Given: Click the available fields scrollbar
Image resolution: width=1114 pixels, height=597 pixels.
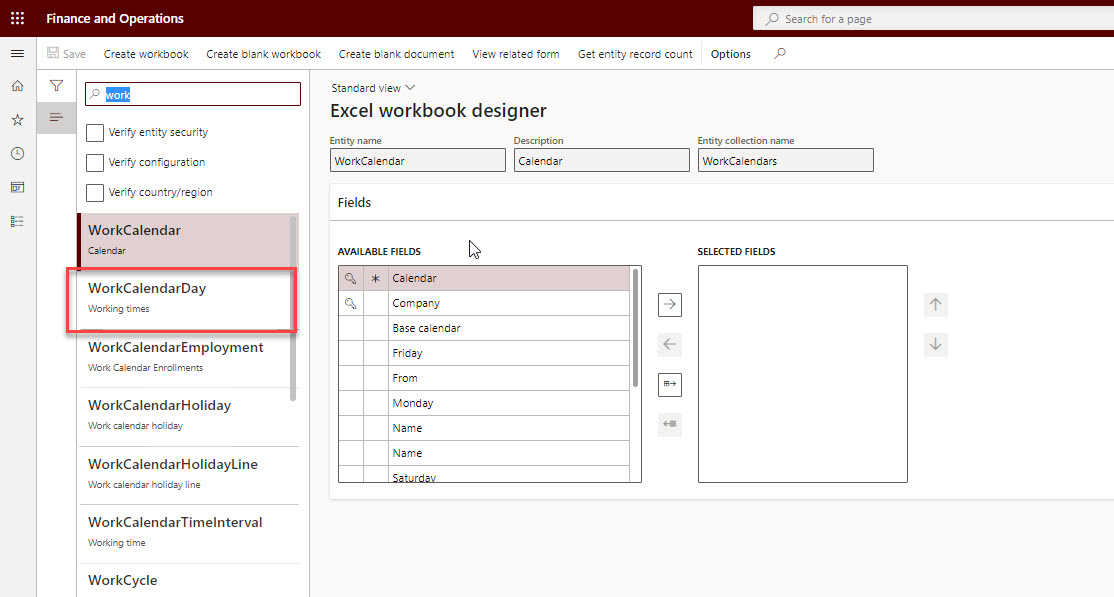Looking at the screenshot, I should coord(635,328).
